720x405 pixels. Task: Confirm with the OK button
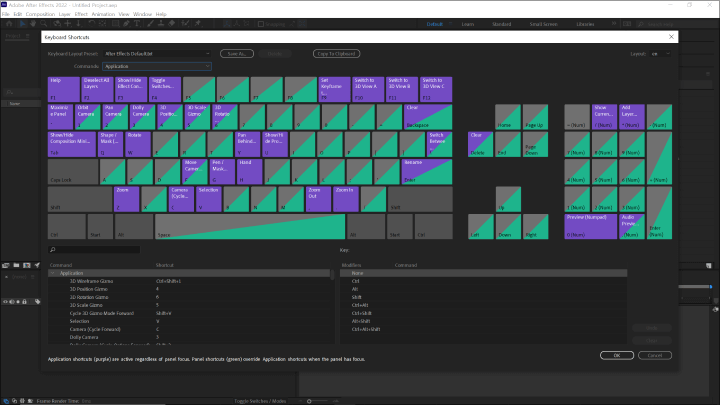(x=617, y=355)
